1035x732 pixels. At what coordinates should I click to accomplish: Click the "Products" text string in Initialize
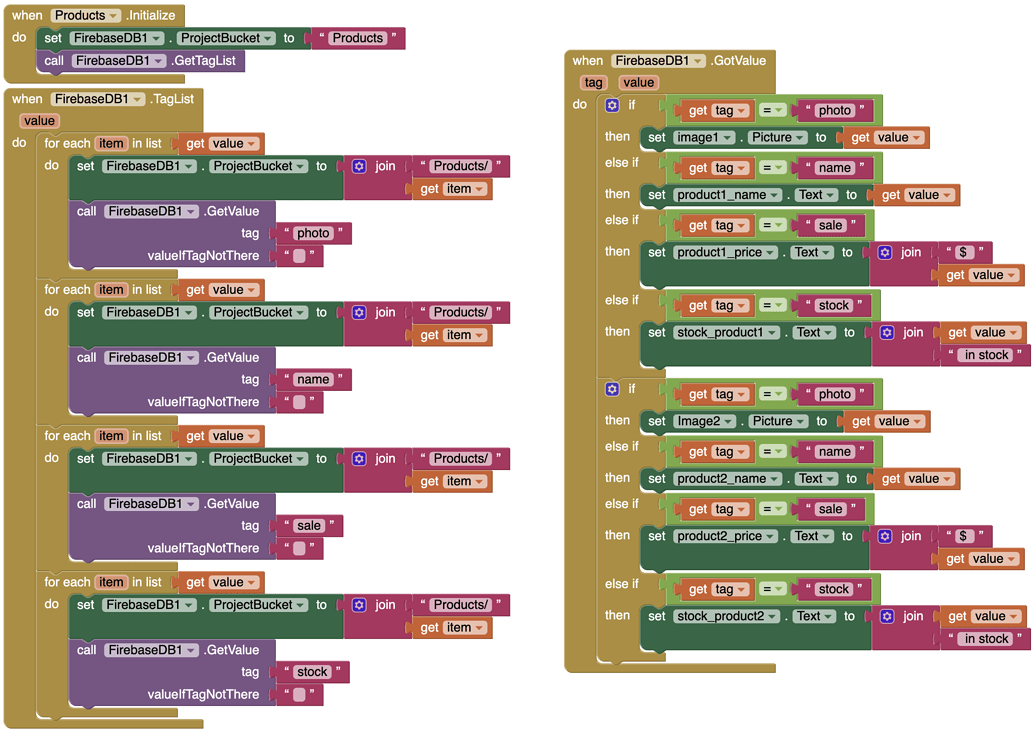(357, 38)
